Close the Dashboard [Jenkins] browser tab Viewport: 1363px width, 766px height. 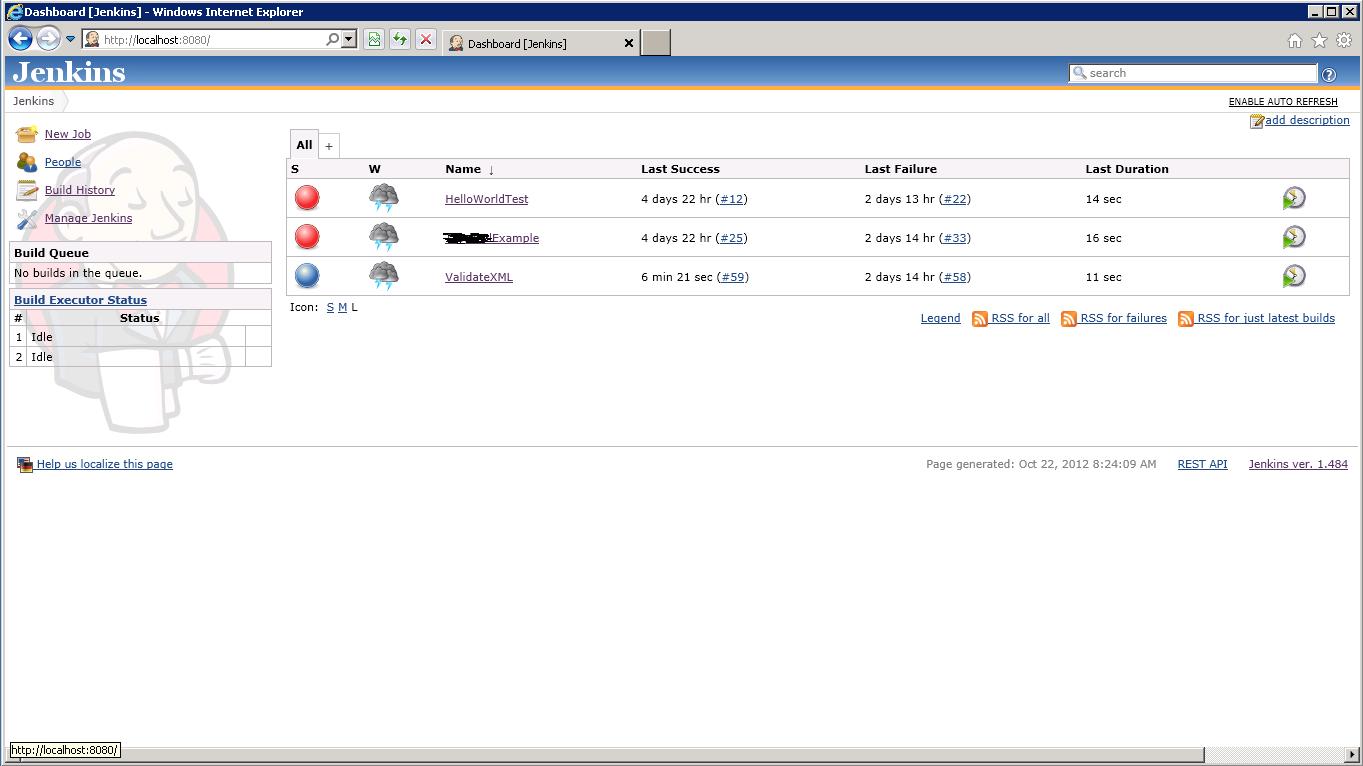pyautogui.click(x=629, y=43)
